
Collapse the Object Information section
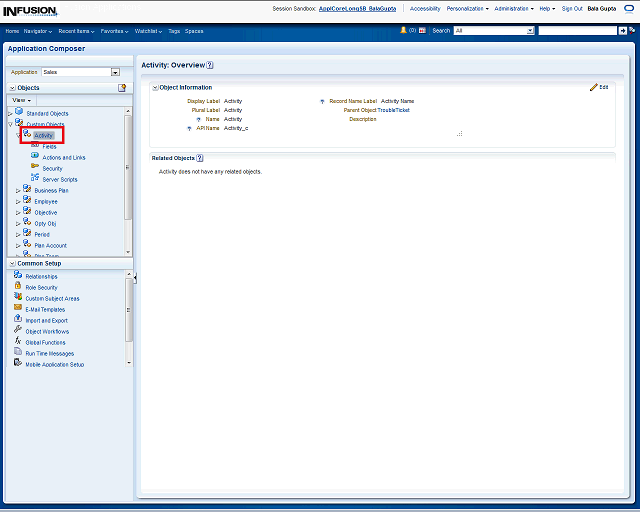[155, 88]
